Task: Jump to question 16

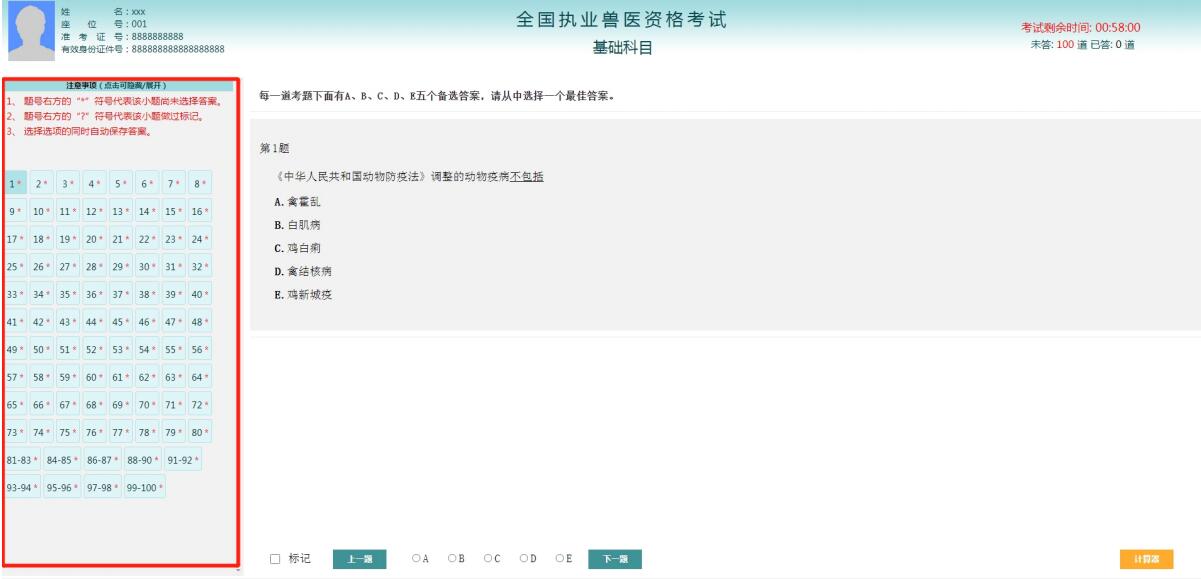Action: click(x=200, y=211)
